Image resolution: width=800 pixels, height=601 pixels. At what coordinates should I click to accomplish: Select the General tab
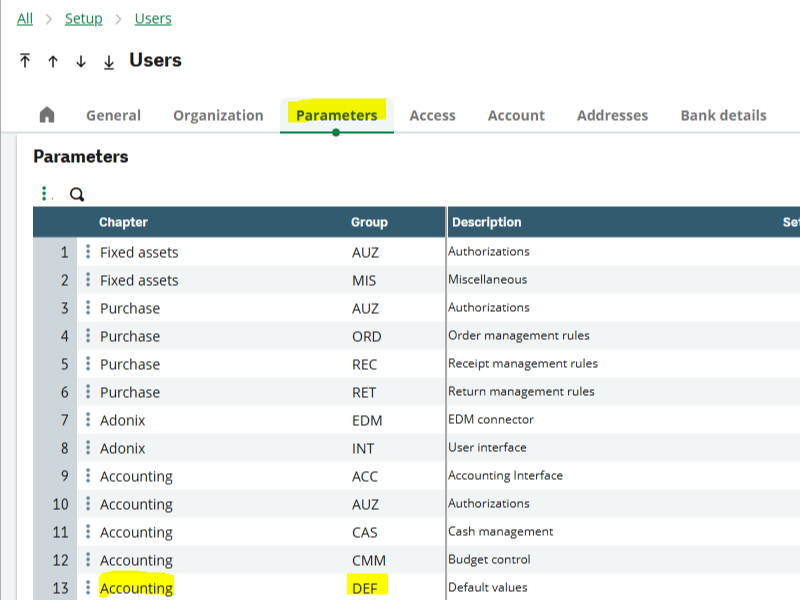(113, 114)
